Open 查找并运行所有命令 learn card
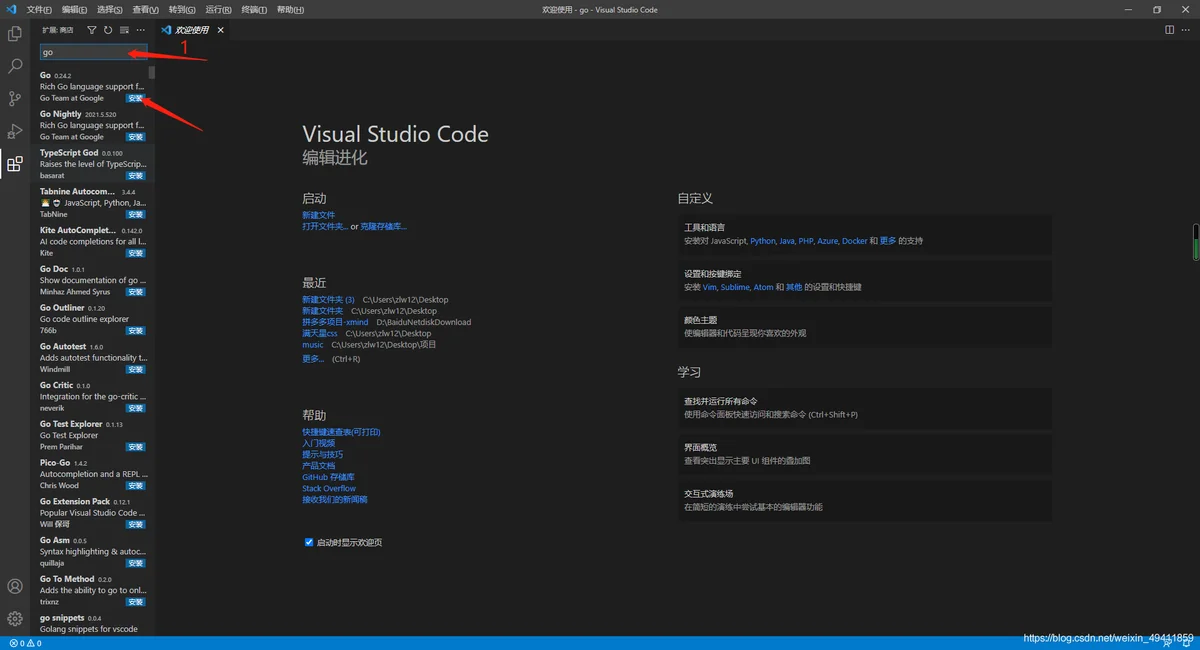Image resolution: width=1200 pixels, height=650 pixels. (864, 407)
